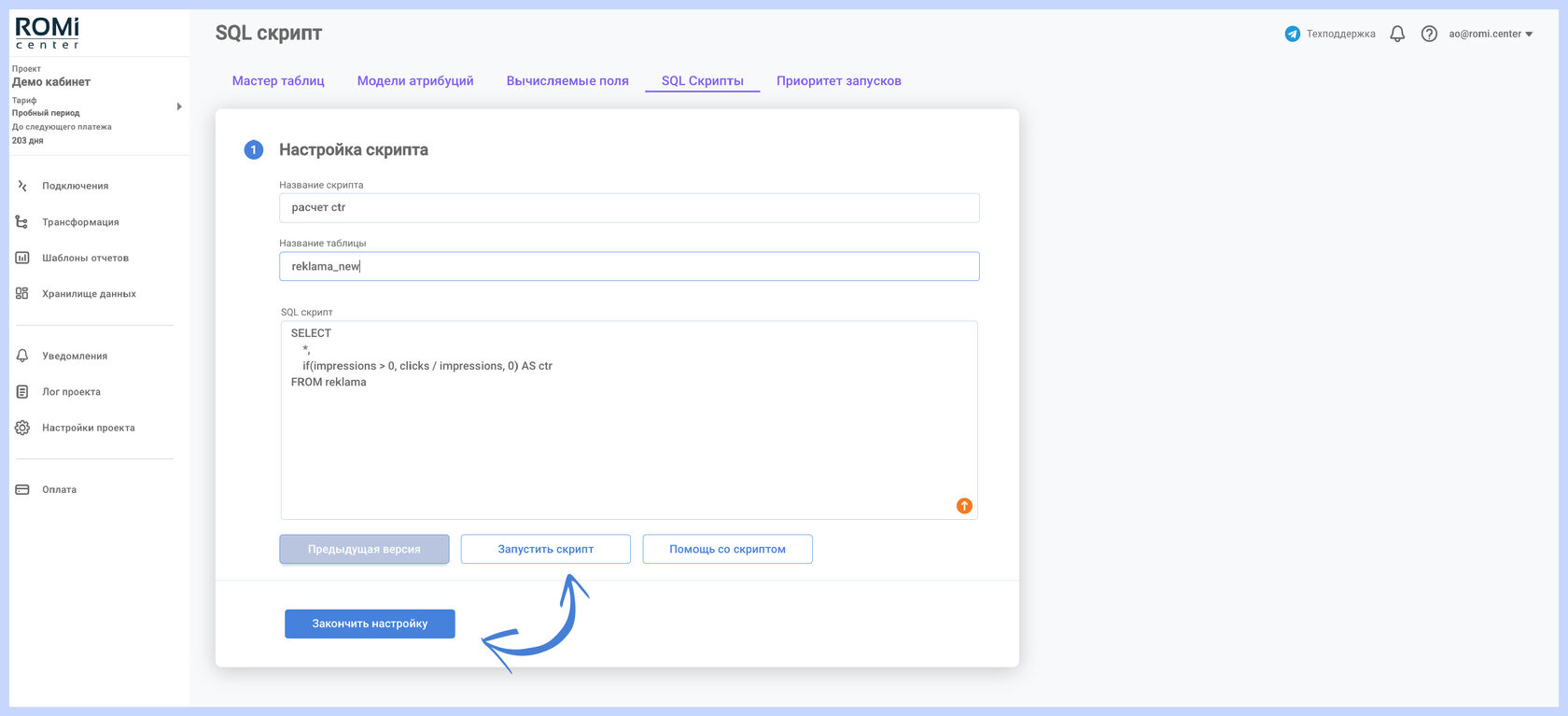1568x716 pixels.
Task: Open the Модели атрибуций tab
Action: (415, 81)
